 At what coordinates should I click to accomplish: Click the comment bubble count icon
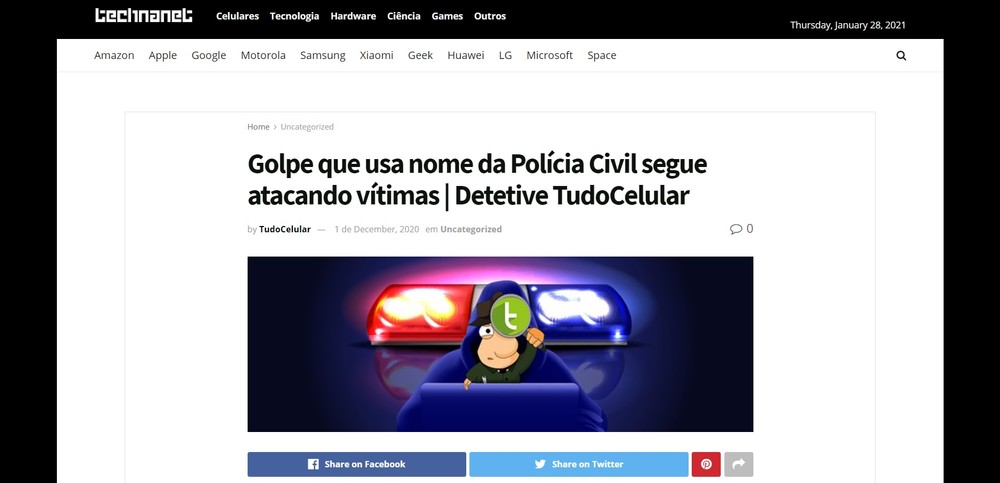[x=741, y=228]
